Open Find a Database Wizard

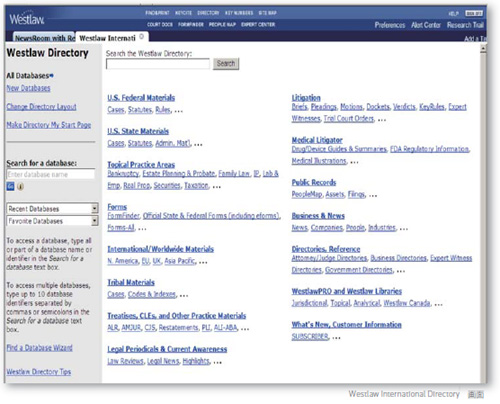[39, 348]
